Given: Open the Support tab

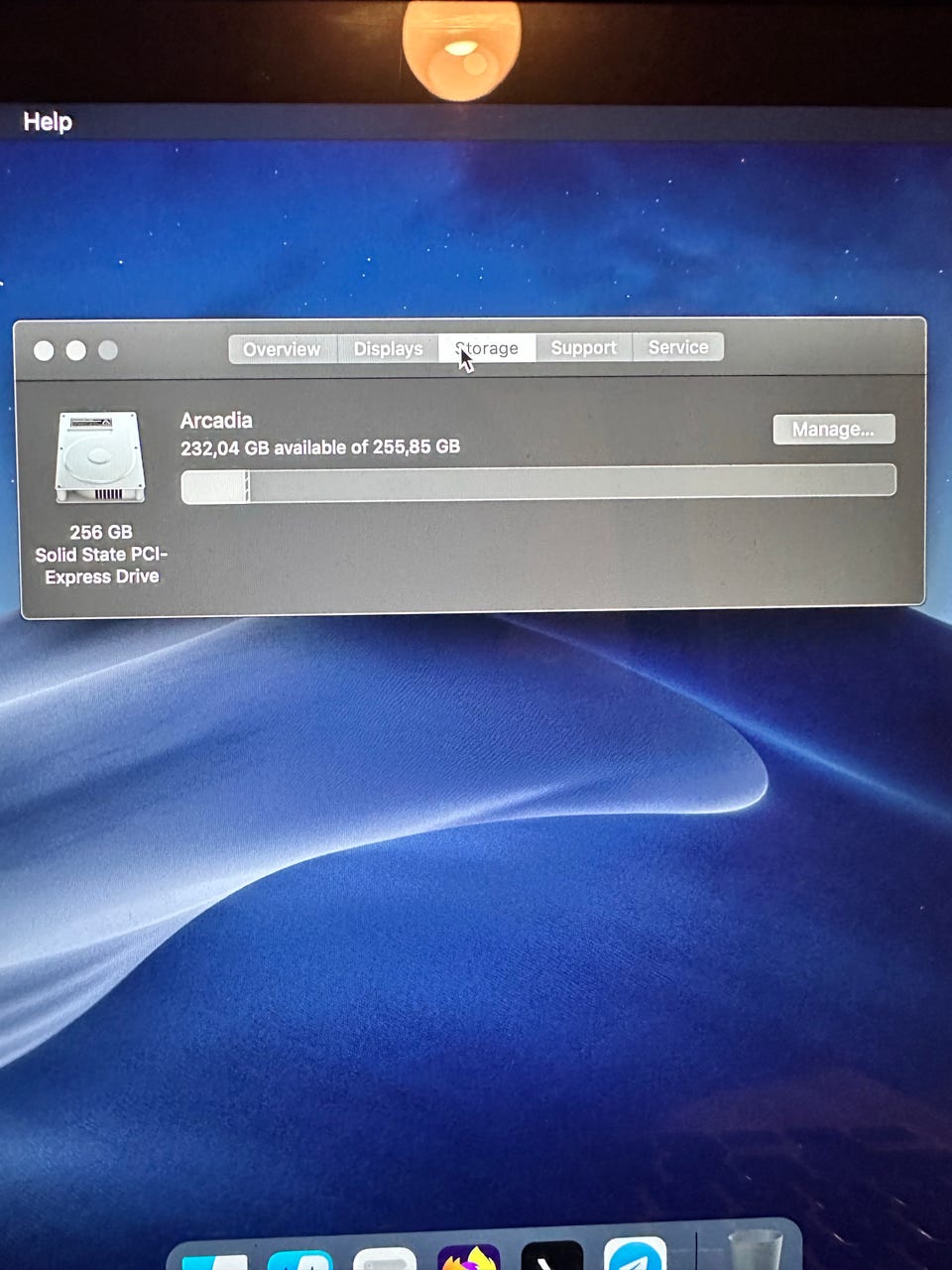Looking at the screenshot, I should (583, 347).
